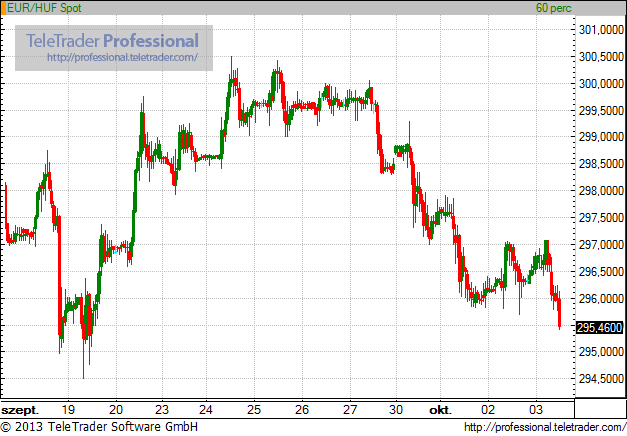Click the szept. month label on time axis

[x=20, y=410]
